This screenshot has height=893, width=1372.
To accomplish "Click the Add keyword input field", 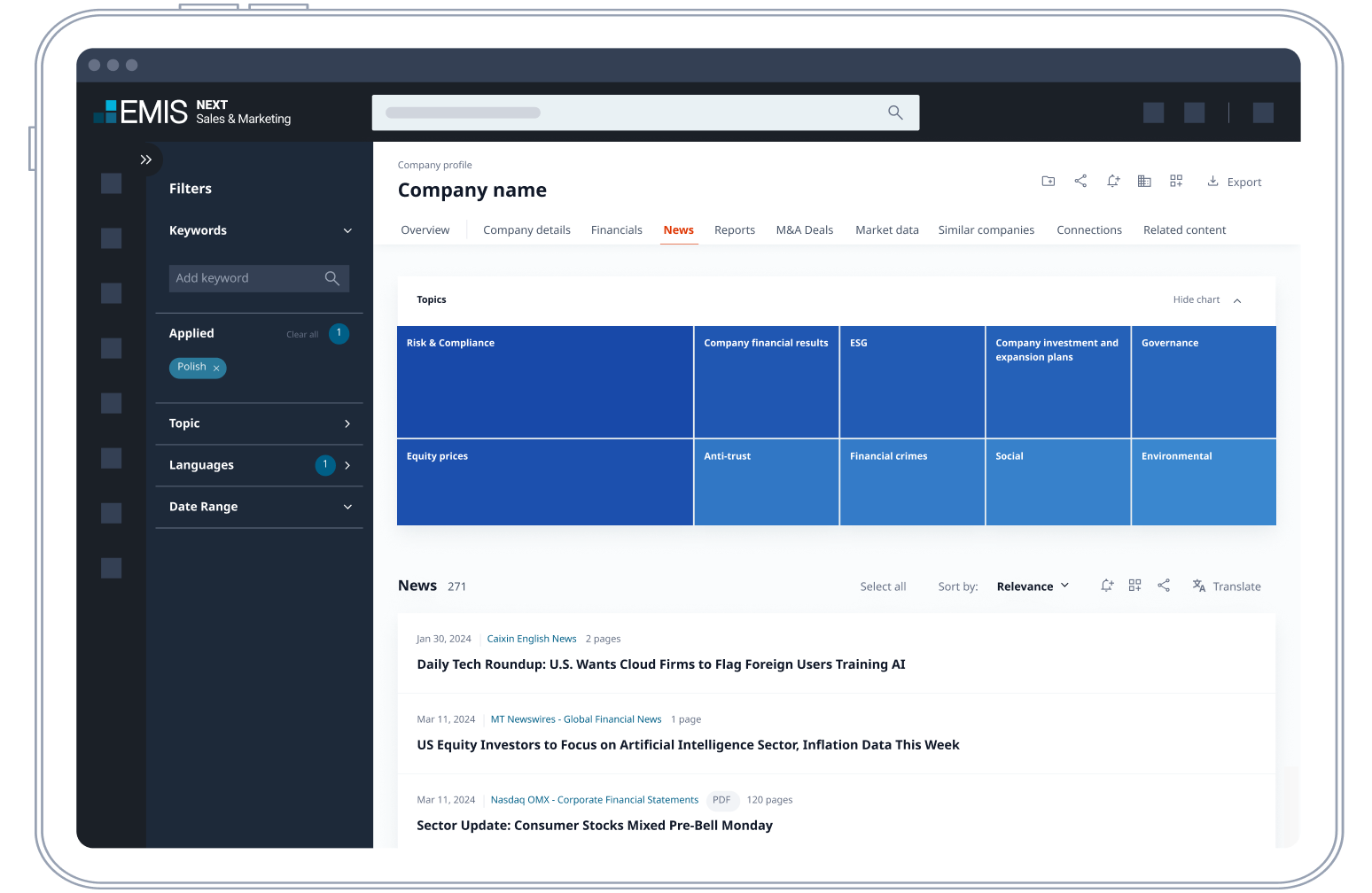I will (244, 278).
